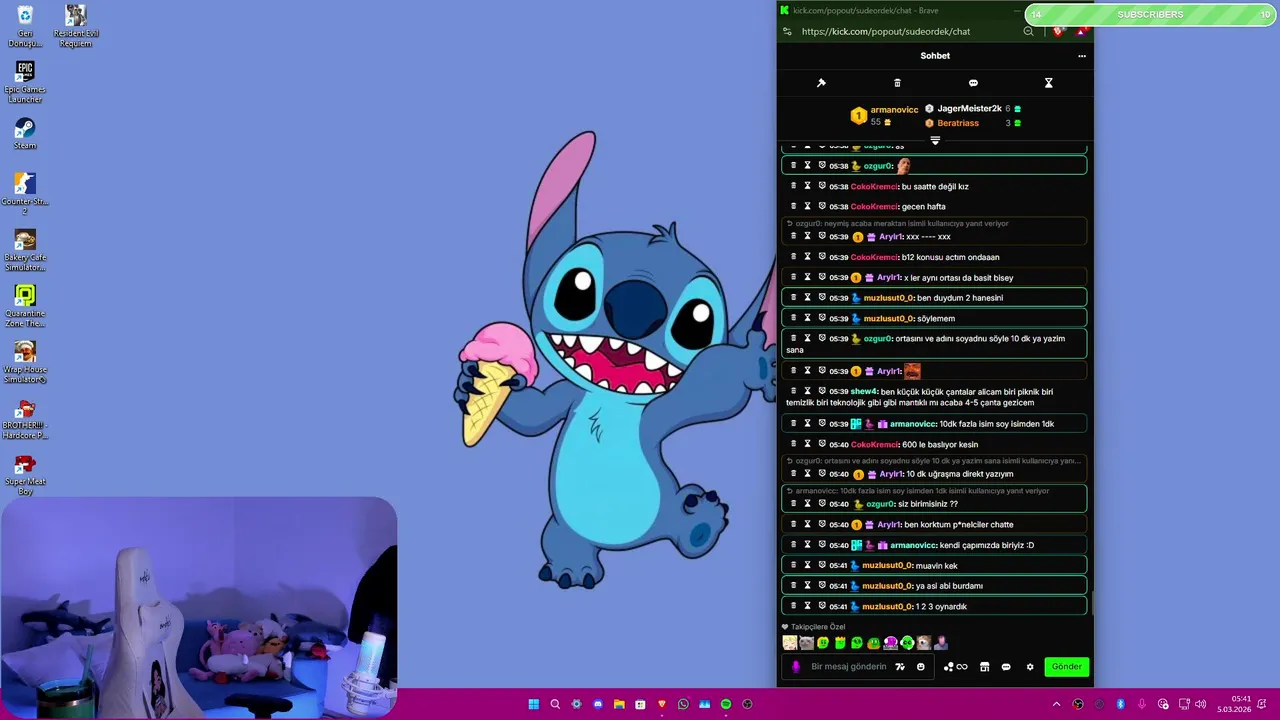The image size is (1280, 720).
Task: Timeout sender of 'muavin kek' message
Action: pos(808,565)
